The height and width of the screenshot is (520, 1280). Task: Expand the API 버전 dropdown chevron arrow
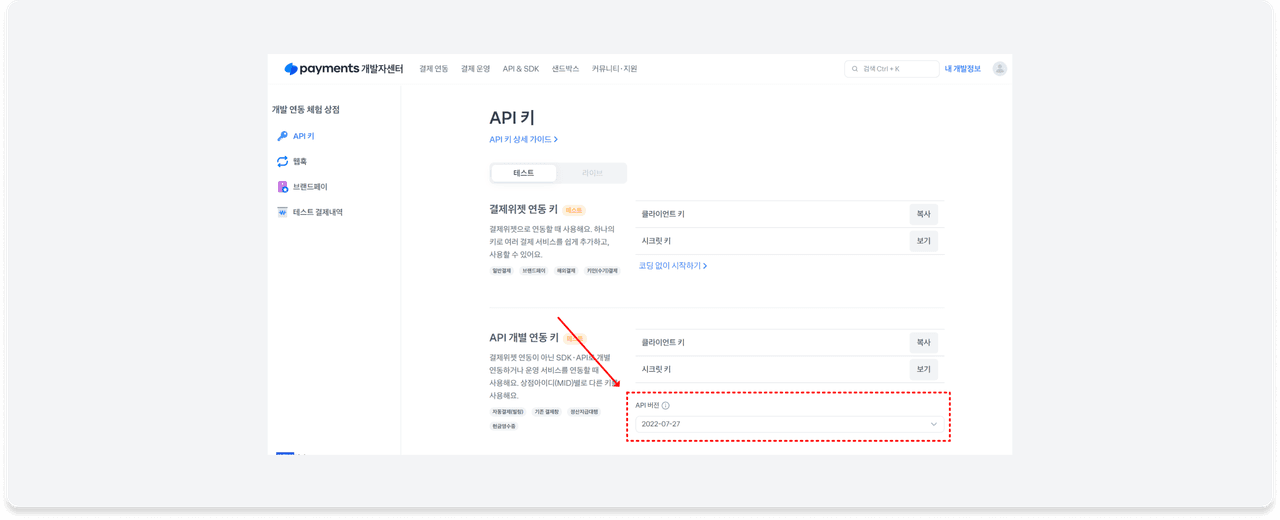(934, 424)
